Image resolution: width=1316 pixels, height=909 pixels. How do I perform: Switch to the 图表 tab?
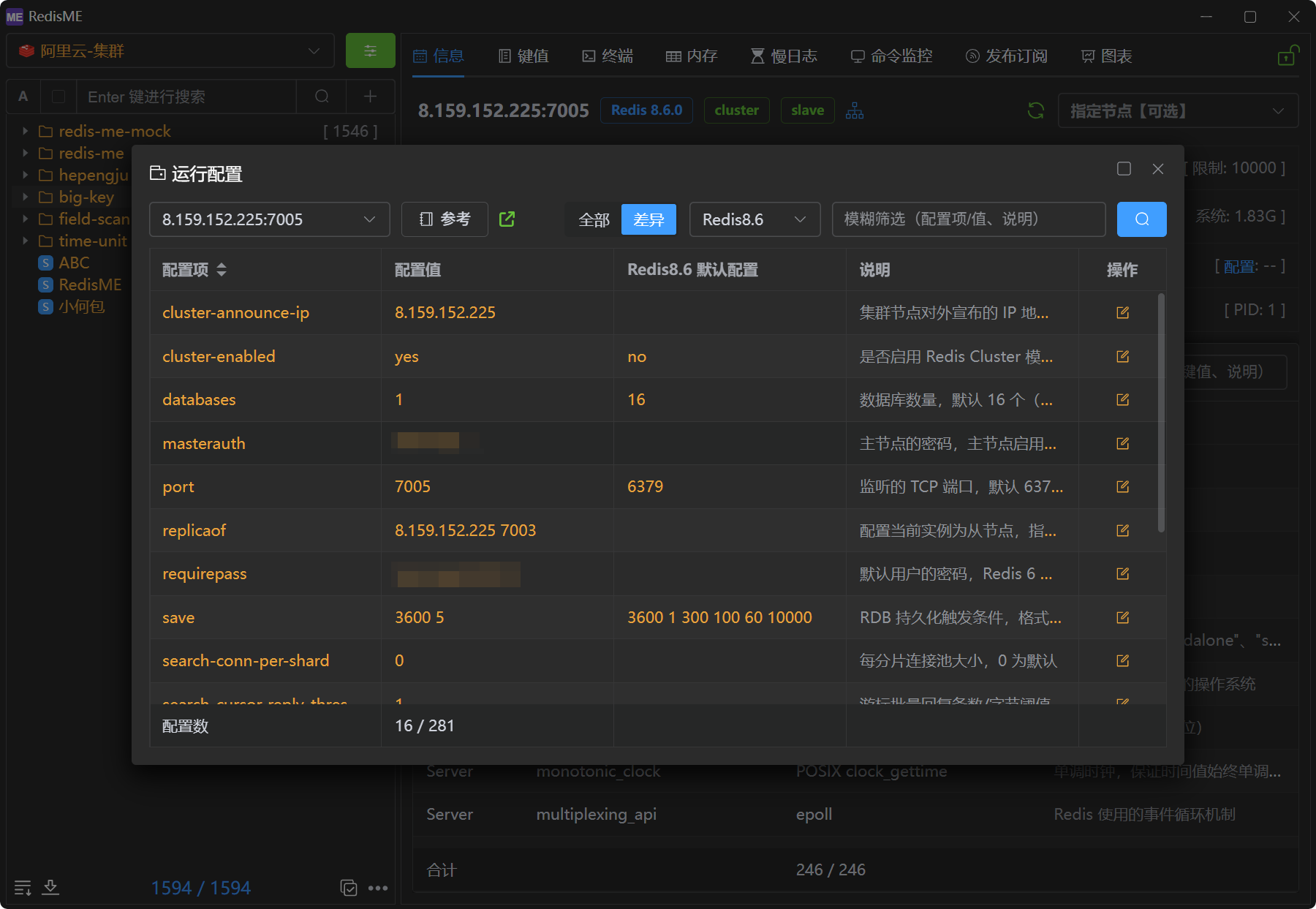click(x=1106, y=56)
